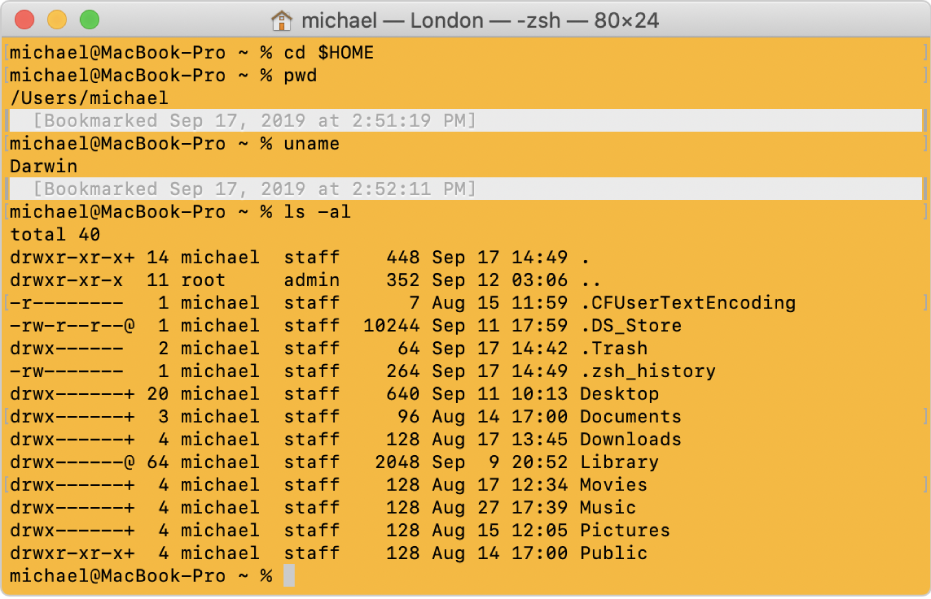
Task: Click the yellow minimize window button
Action: point(57,20)
